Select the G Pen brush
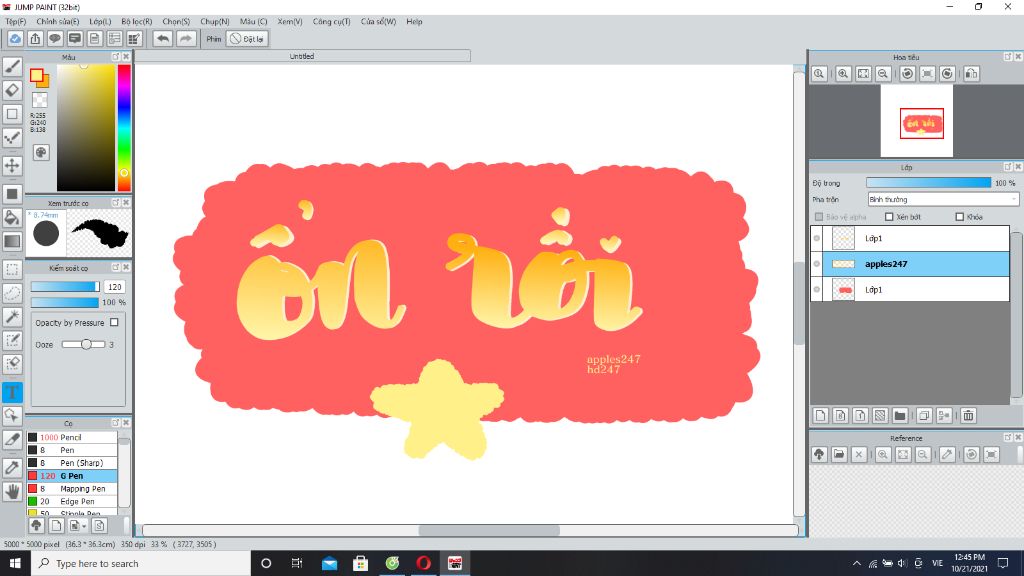 coord(72,476)
